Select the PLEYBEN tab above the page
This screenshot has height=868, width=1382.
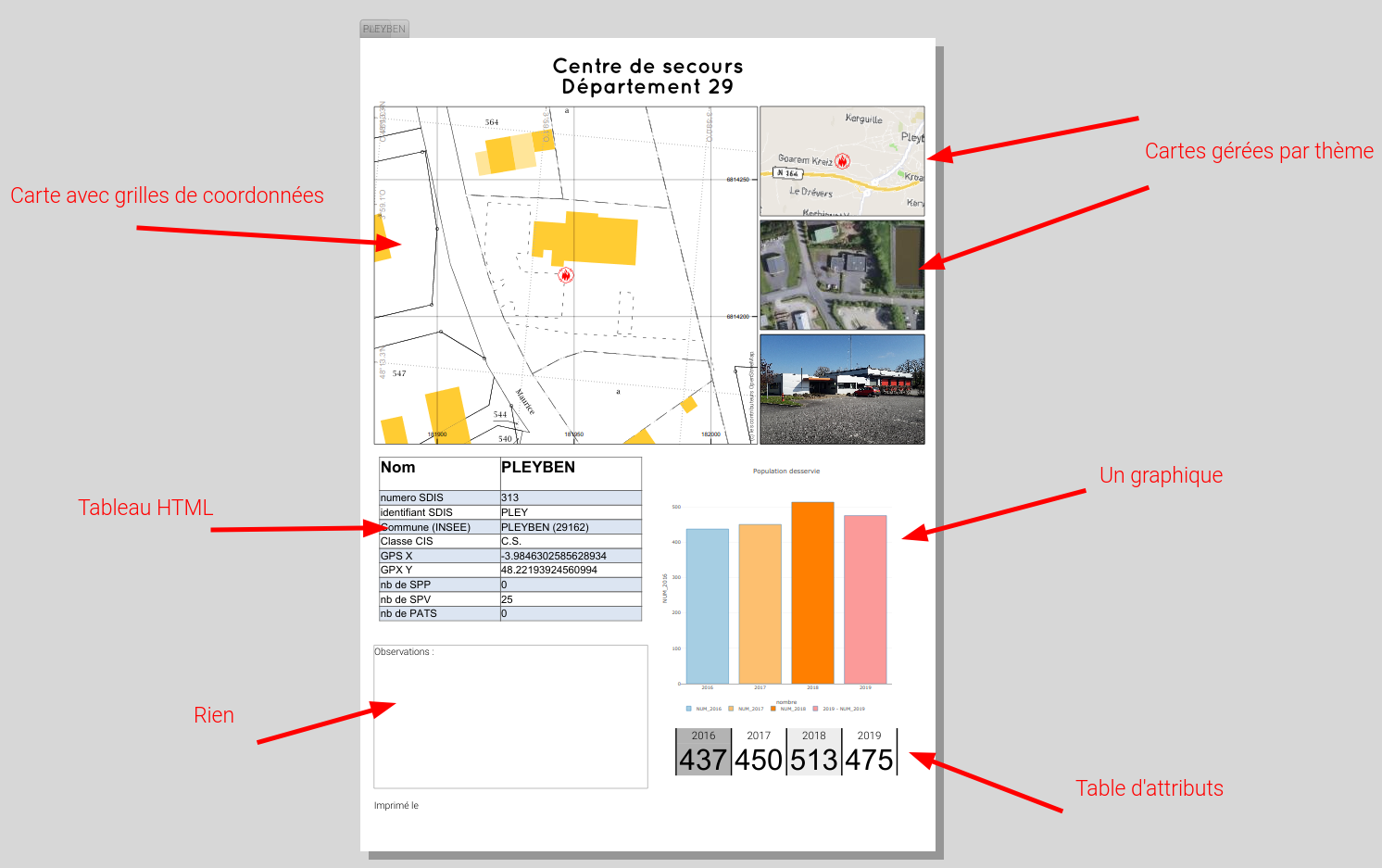(384, 29)
